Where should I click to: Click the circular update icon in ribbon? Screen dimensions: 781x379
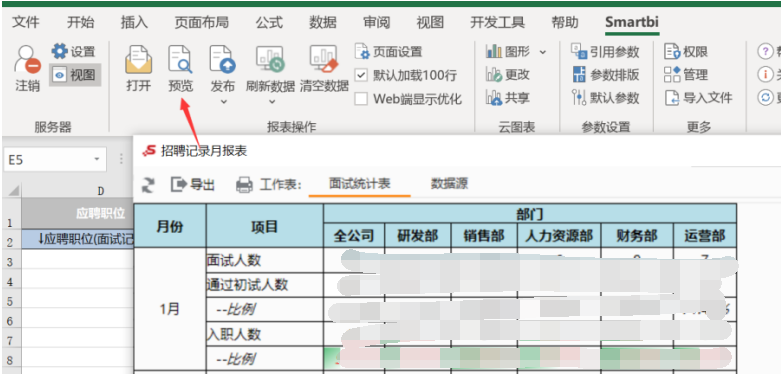pos(765,98)
